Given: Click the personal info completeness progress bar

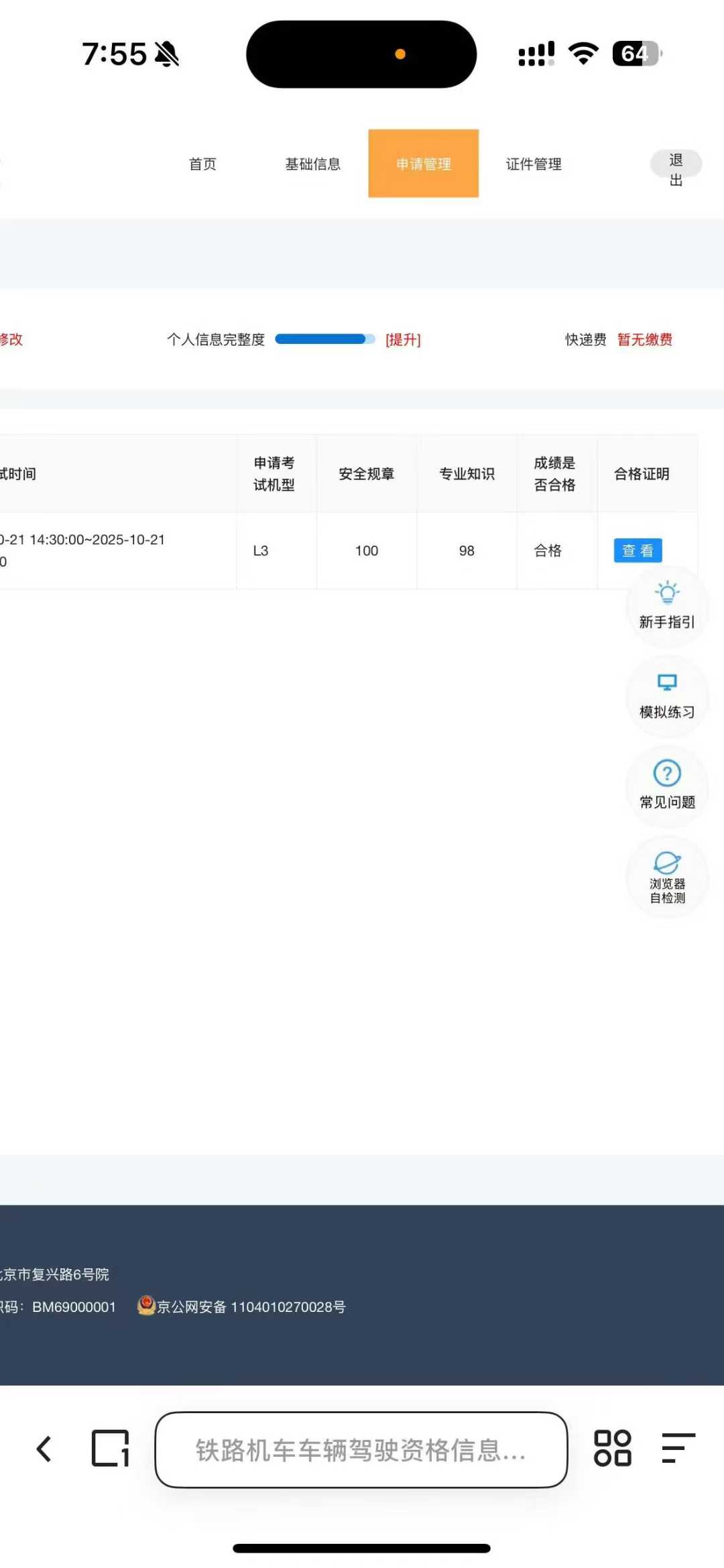Looking at the screenshot, I should coord(324,339).
